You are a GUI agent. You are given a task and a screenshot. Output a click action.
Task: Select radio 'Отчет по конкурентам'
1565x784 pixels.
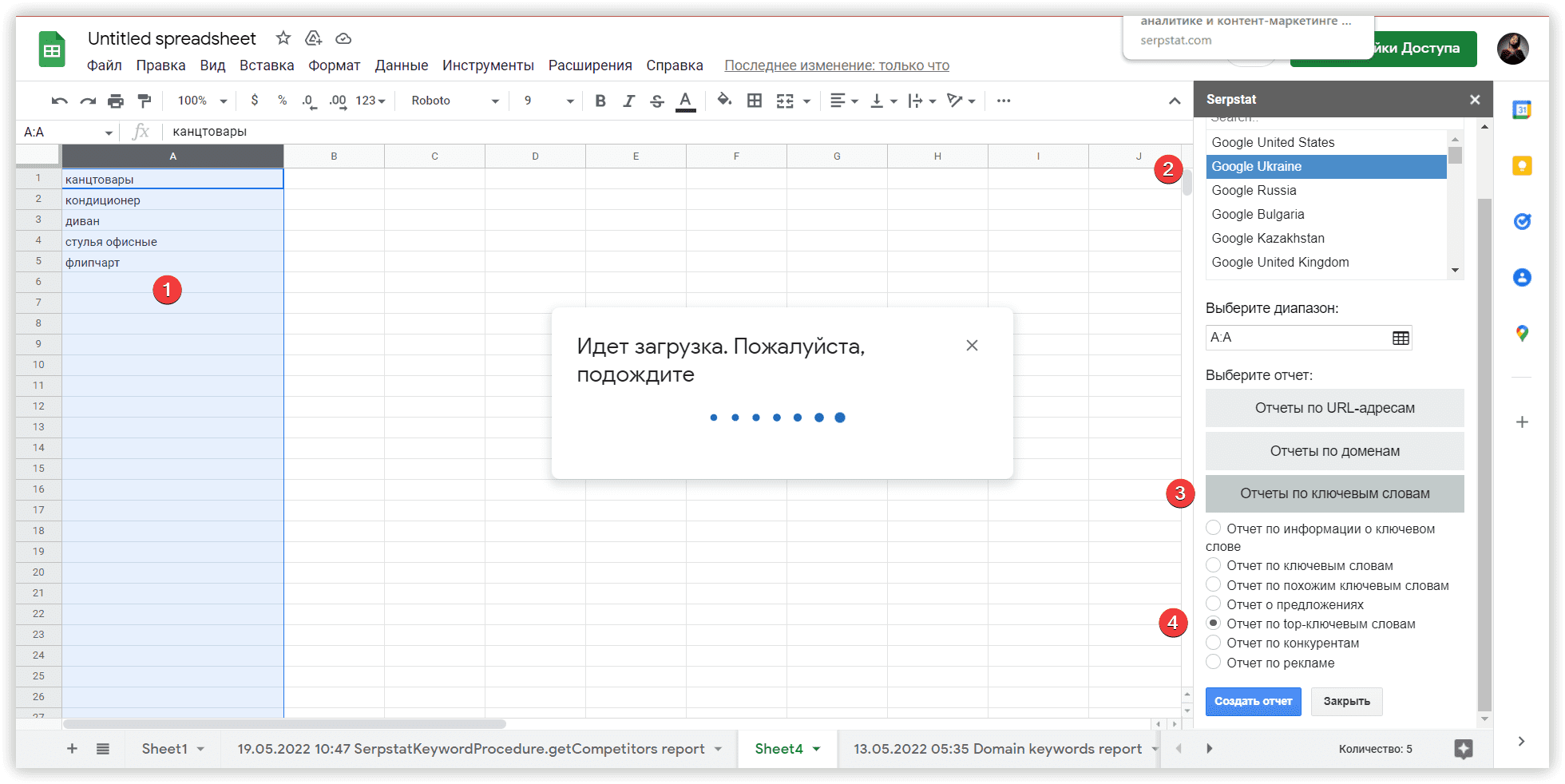point(1213,642)
